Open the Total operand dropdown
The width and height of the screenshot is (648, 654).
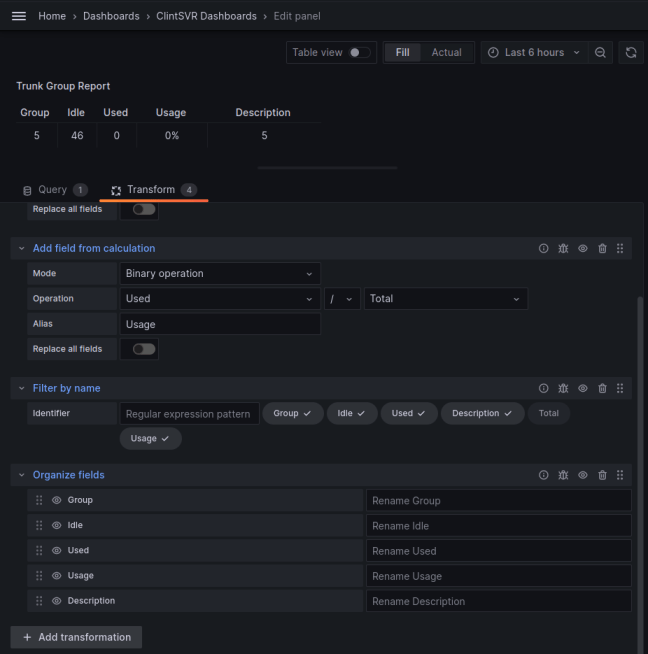445,299
